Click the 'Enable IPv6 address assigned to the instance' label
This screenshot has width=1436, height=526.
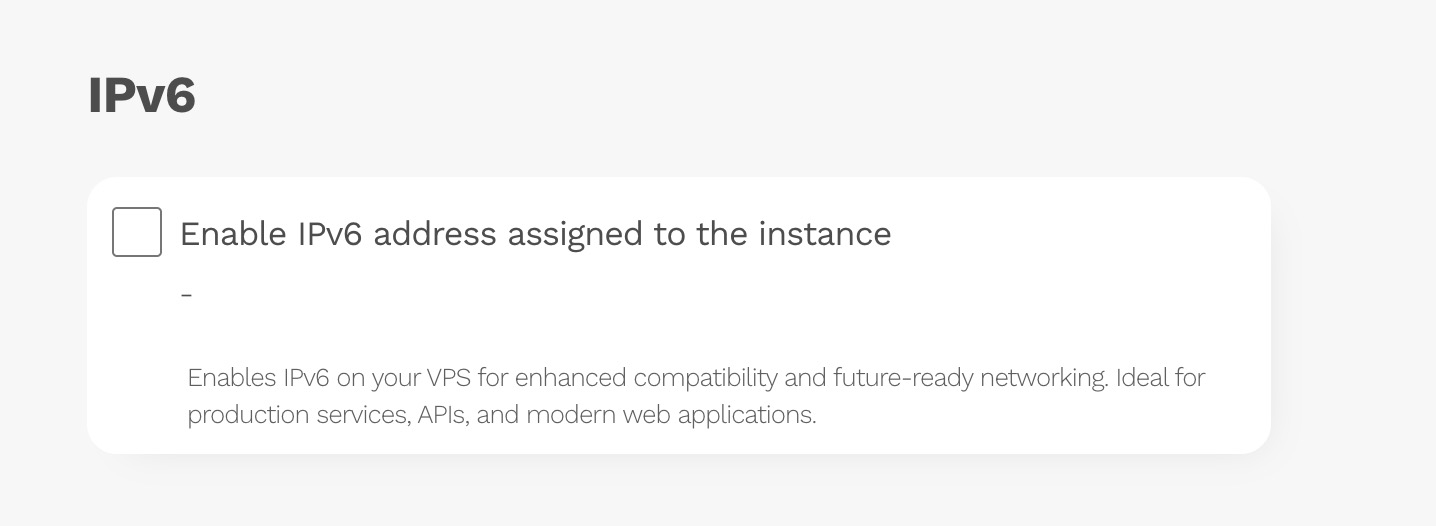pos(535,234)
